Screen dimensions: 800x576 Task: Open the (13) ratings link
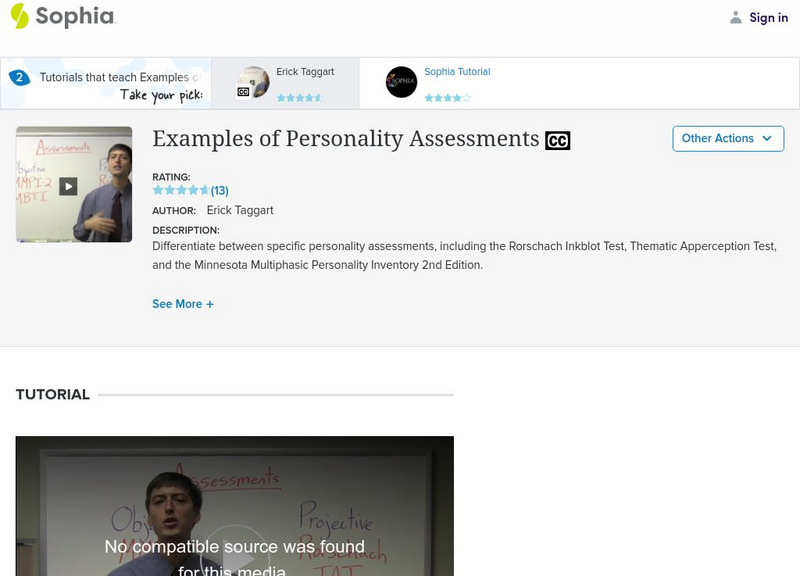tap(219, 188)
